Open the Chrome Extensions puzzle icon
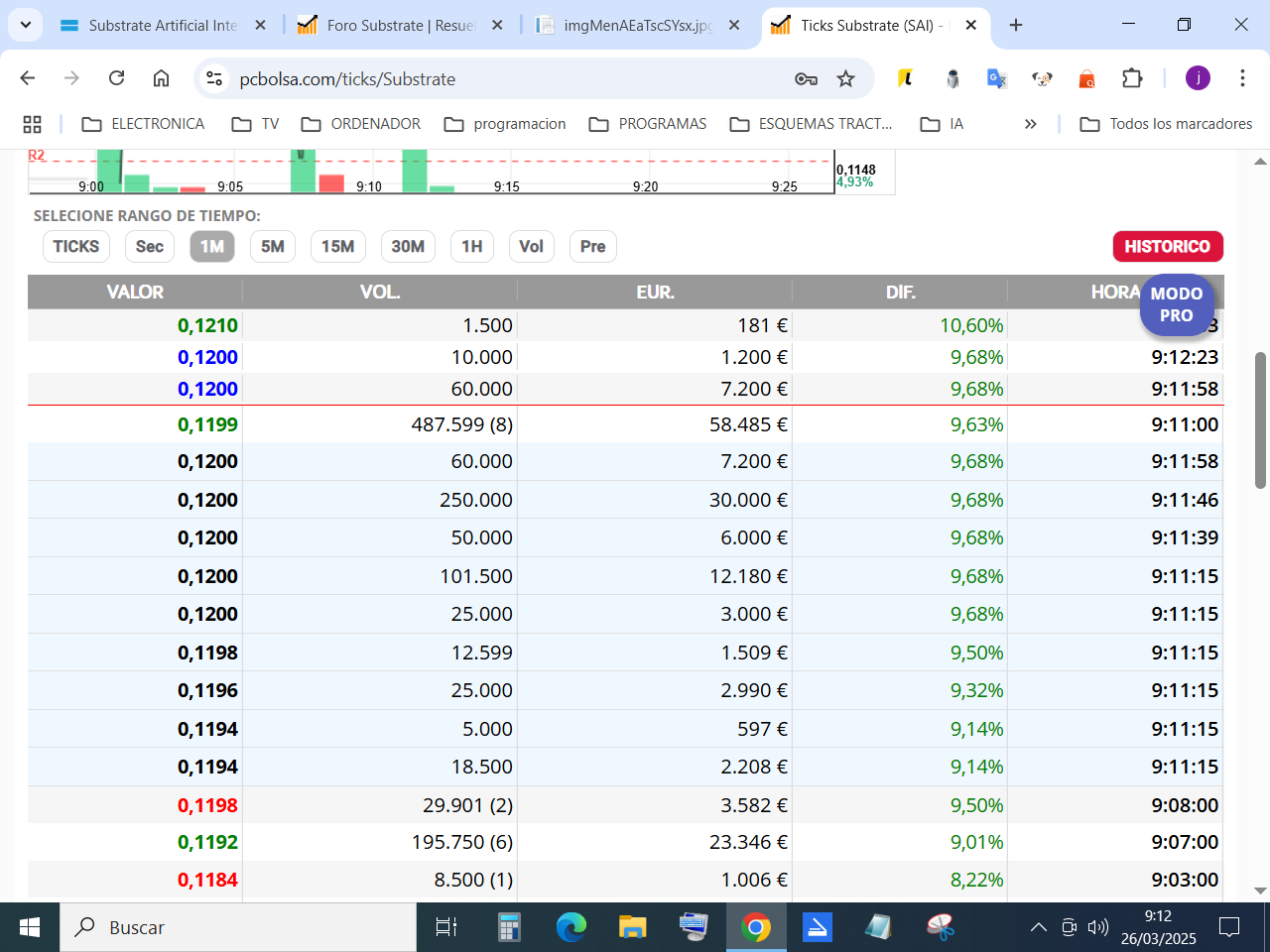Viewport: 1270px width, 952px height. (1132, 78)
